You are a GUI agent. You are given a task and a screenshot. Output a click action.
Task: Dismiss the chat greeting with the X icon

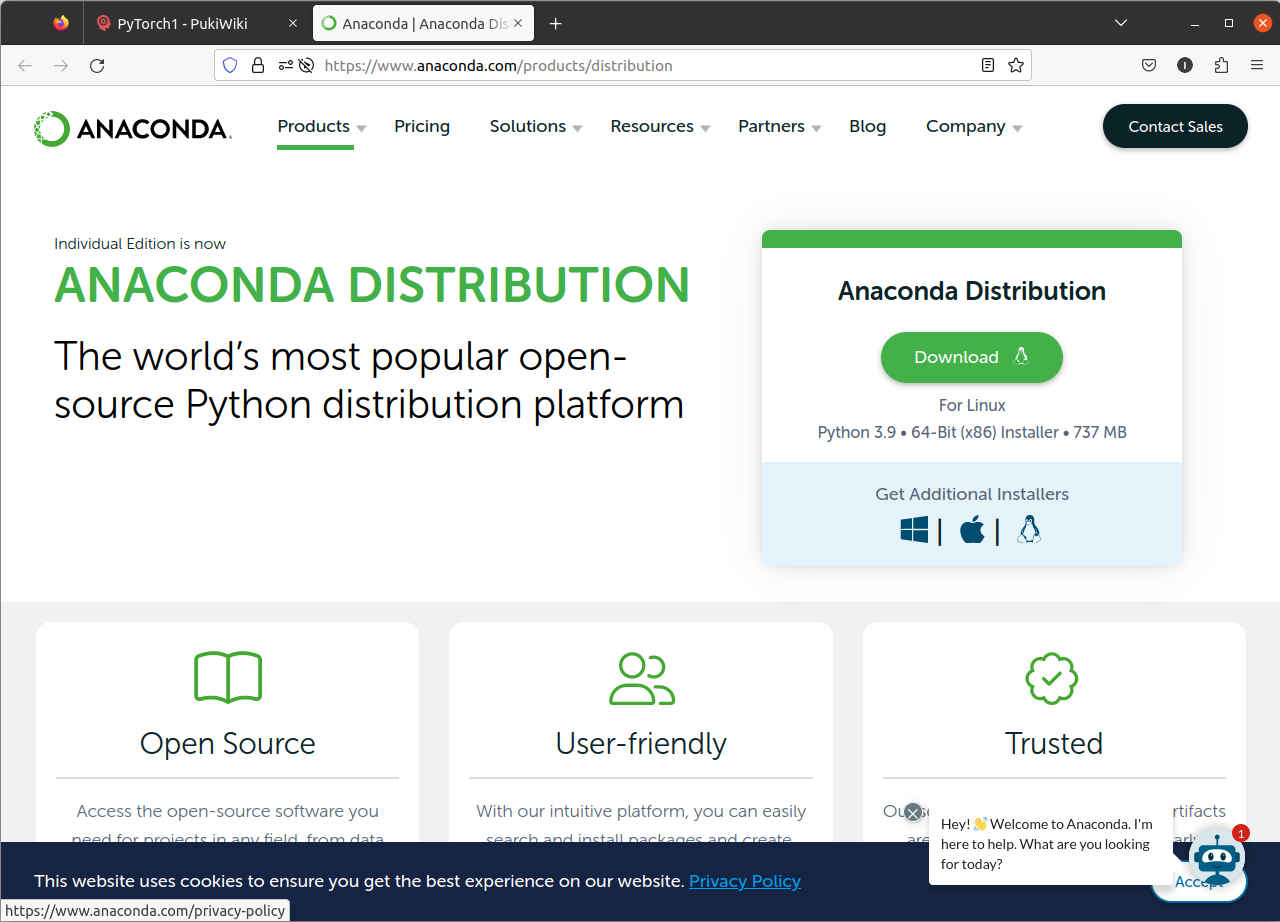click(912, 812)
